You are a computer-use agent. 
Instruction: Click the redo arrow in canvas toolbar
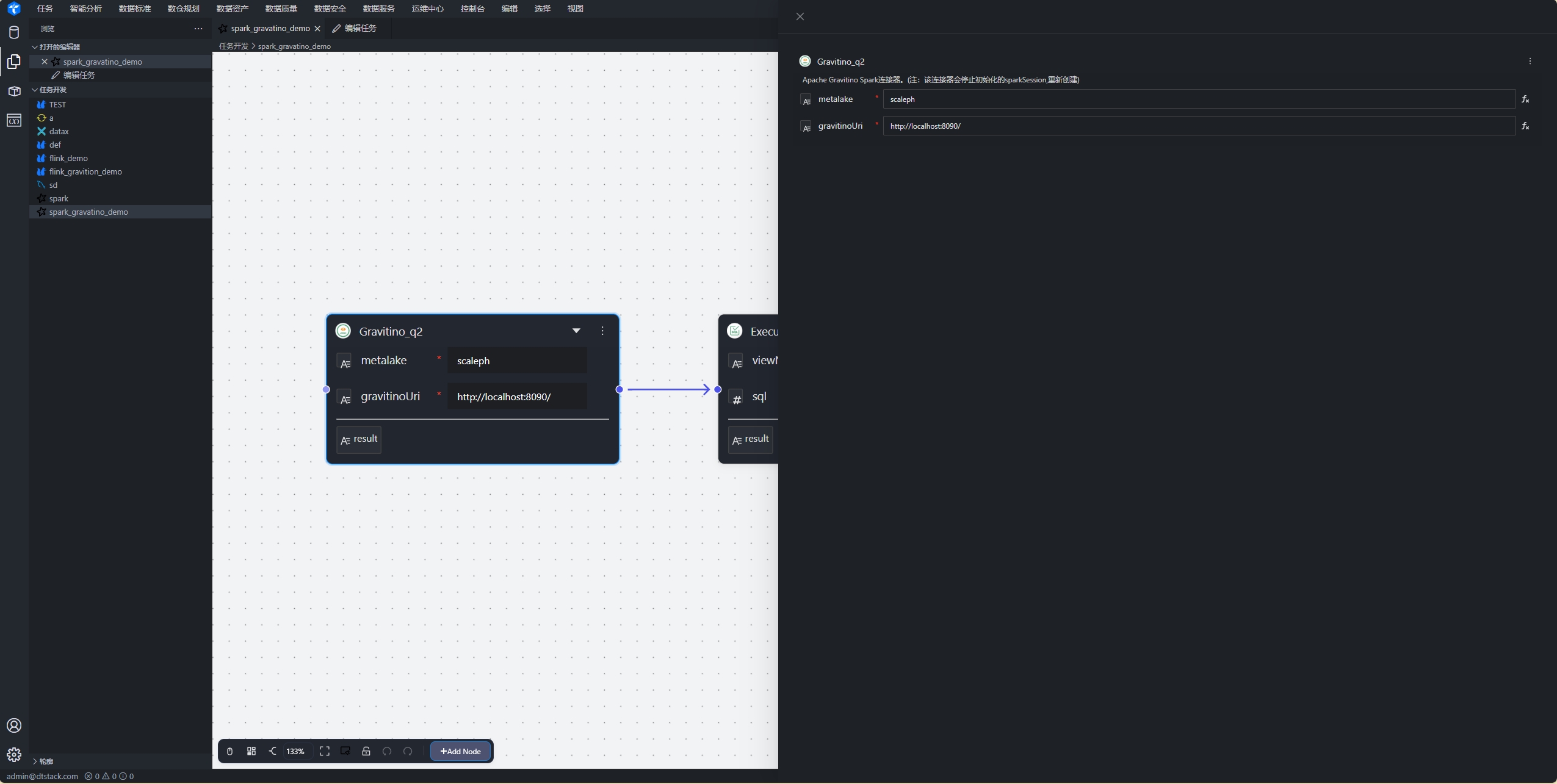click(408, 751)
